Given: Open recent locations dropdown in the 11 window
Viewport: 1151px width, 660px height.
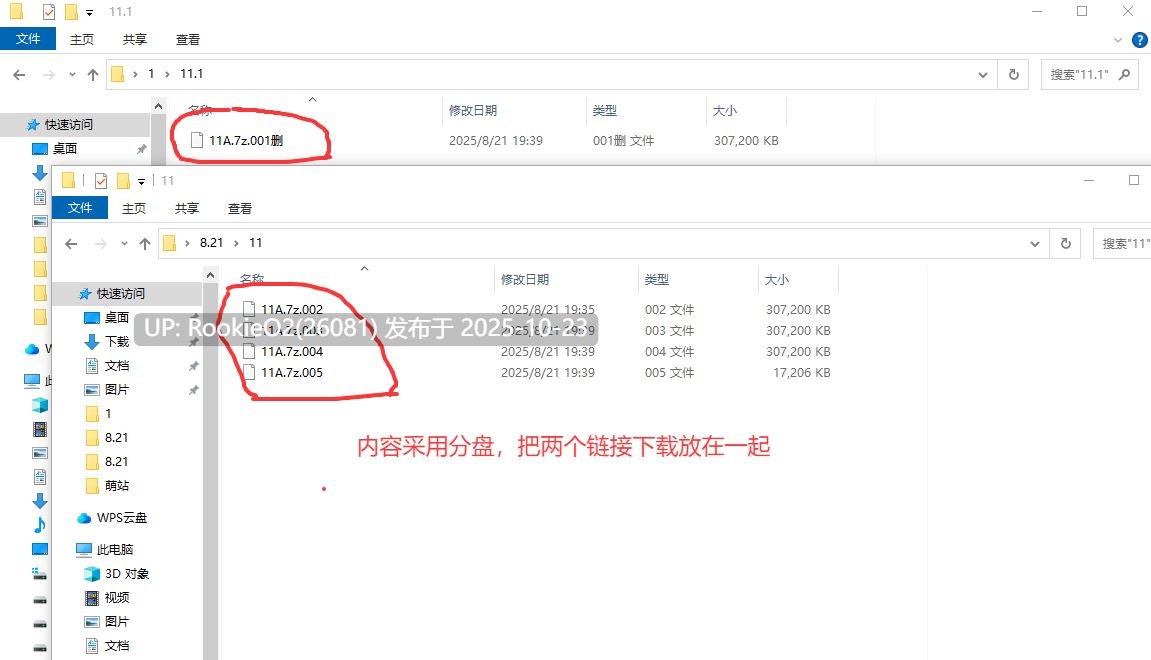Looking at the screenshot, I should pyautogui.click(x=124, y=243).
